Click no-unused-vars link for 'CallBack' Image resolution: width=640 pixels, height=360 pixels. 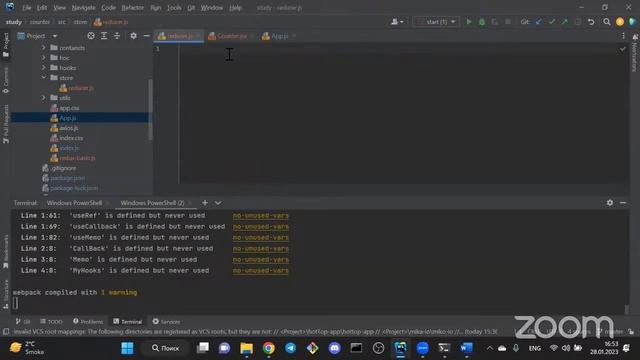click(x=260, y=249)
